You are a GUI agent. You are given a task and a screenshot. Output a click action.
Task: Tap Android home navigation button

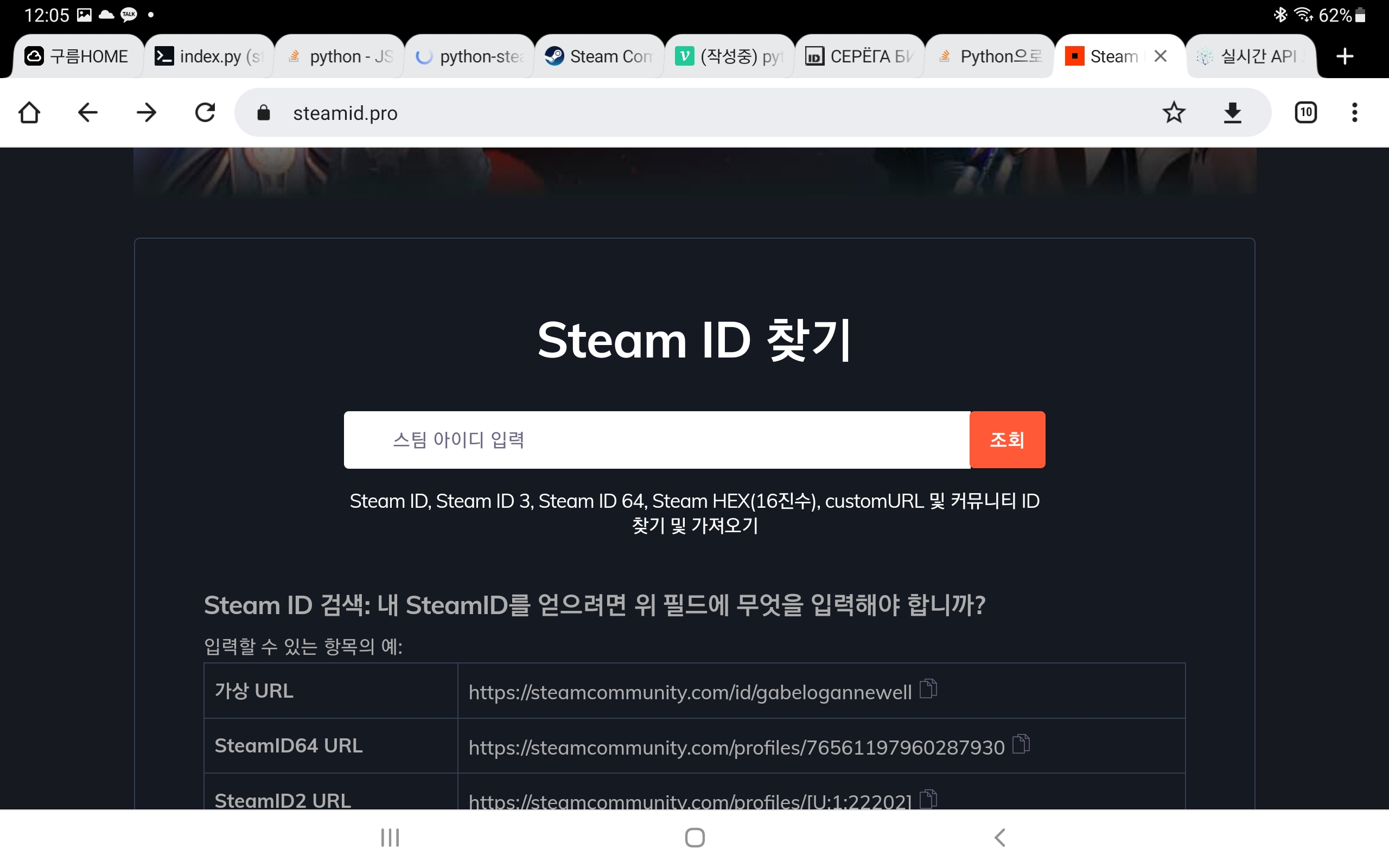point(694,838)
